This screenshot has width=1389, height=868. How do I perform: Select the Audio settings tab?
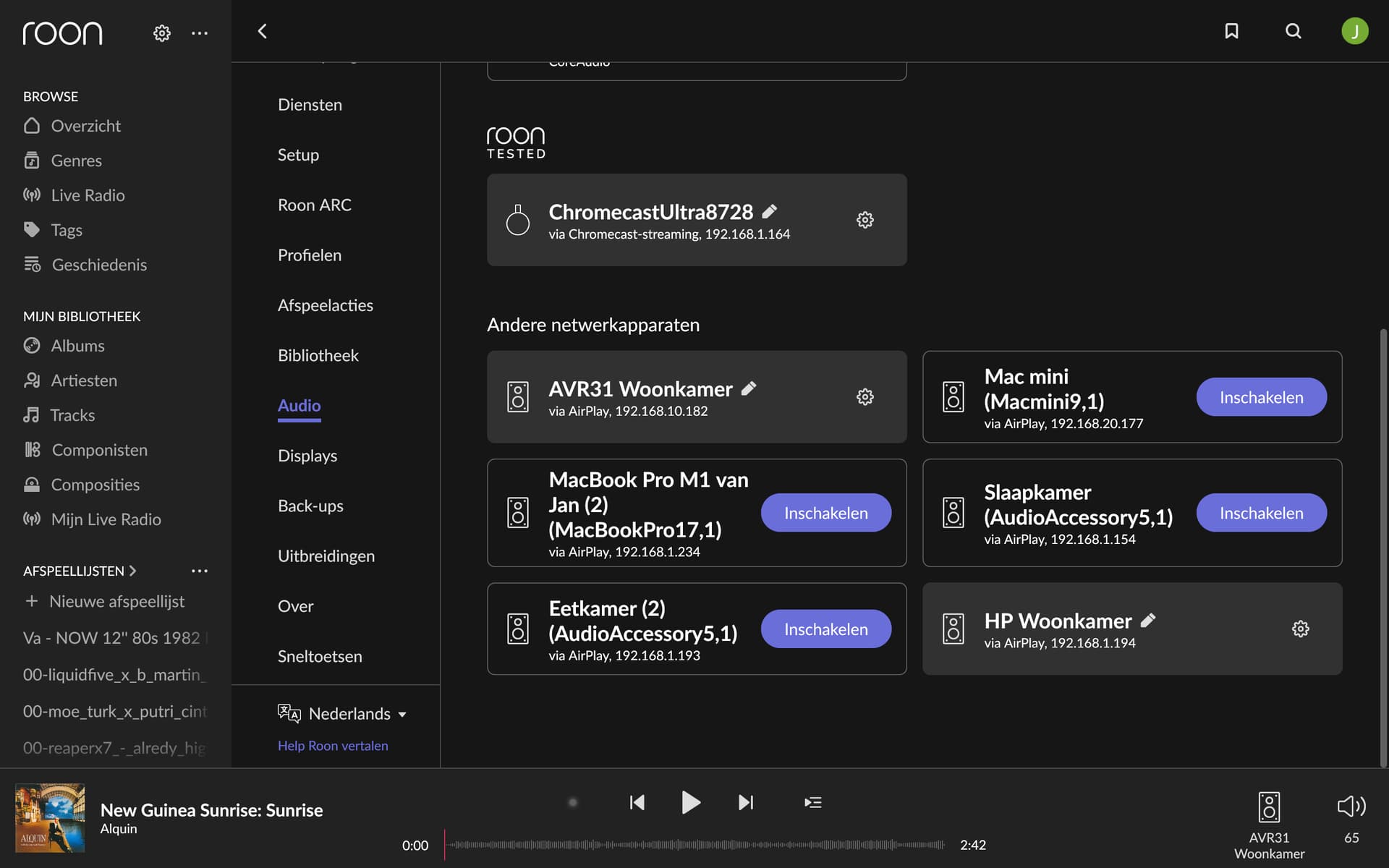tap(299, 406)
